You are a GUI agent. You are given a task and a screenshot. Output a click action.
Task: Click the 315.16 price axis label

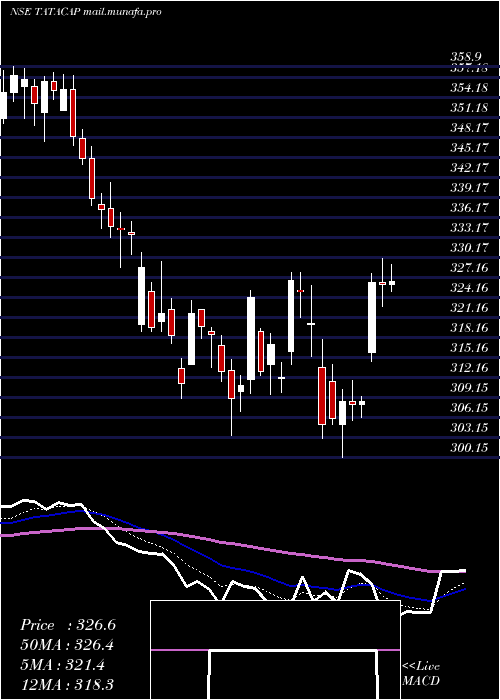[469, 347]
